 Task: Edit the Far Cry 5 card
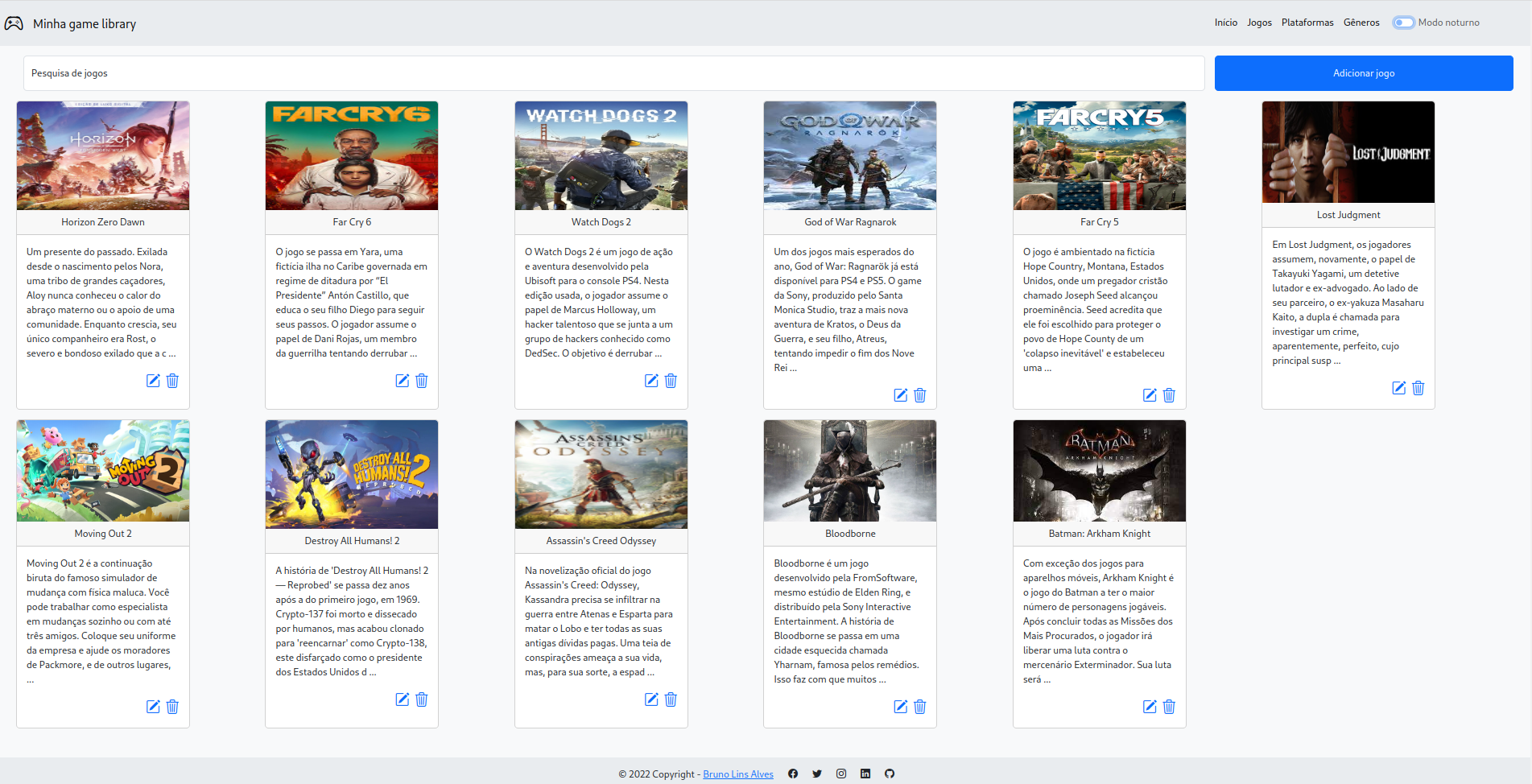[1150, 395]
